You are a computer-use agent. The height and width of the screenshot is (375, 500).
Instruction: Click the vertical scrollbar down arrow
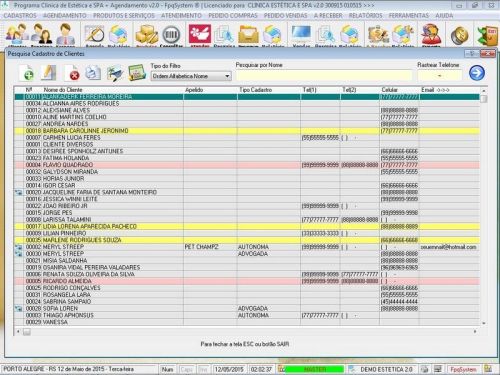point(483,323)
